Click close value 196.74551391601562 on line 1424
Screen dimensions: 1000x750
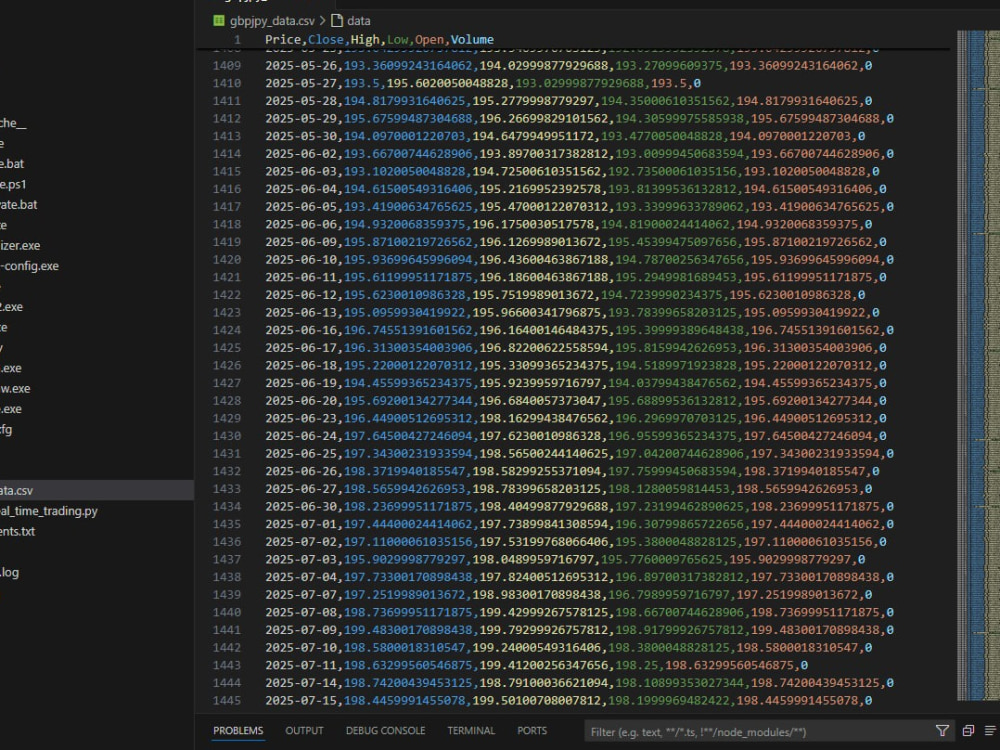(x=408, y=330)
